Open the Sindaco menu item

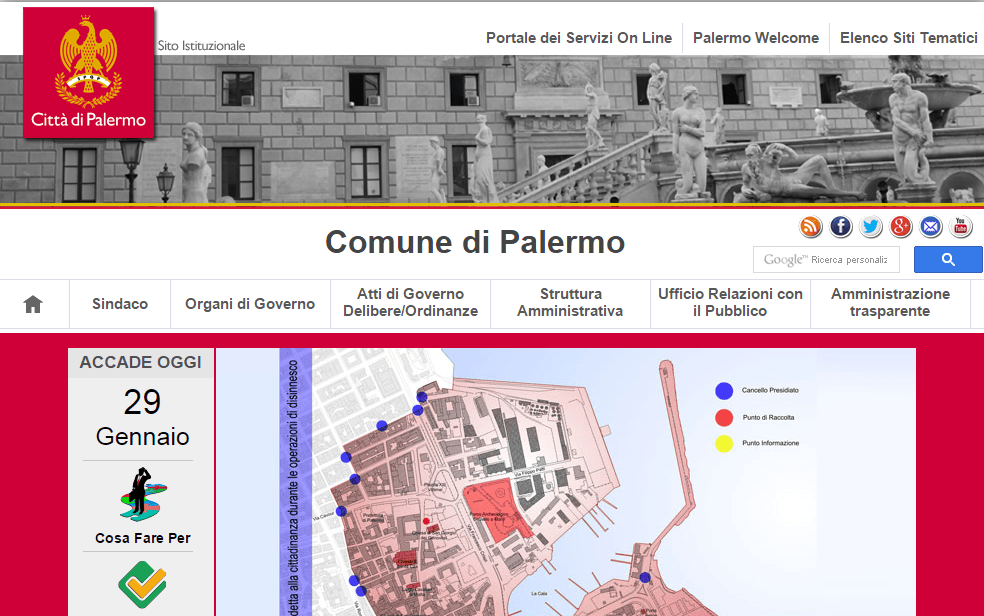(x=120, y=304)
